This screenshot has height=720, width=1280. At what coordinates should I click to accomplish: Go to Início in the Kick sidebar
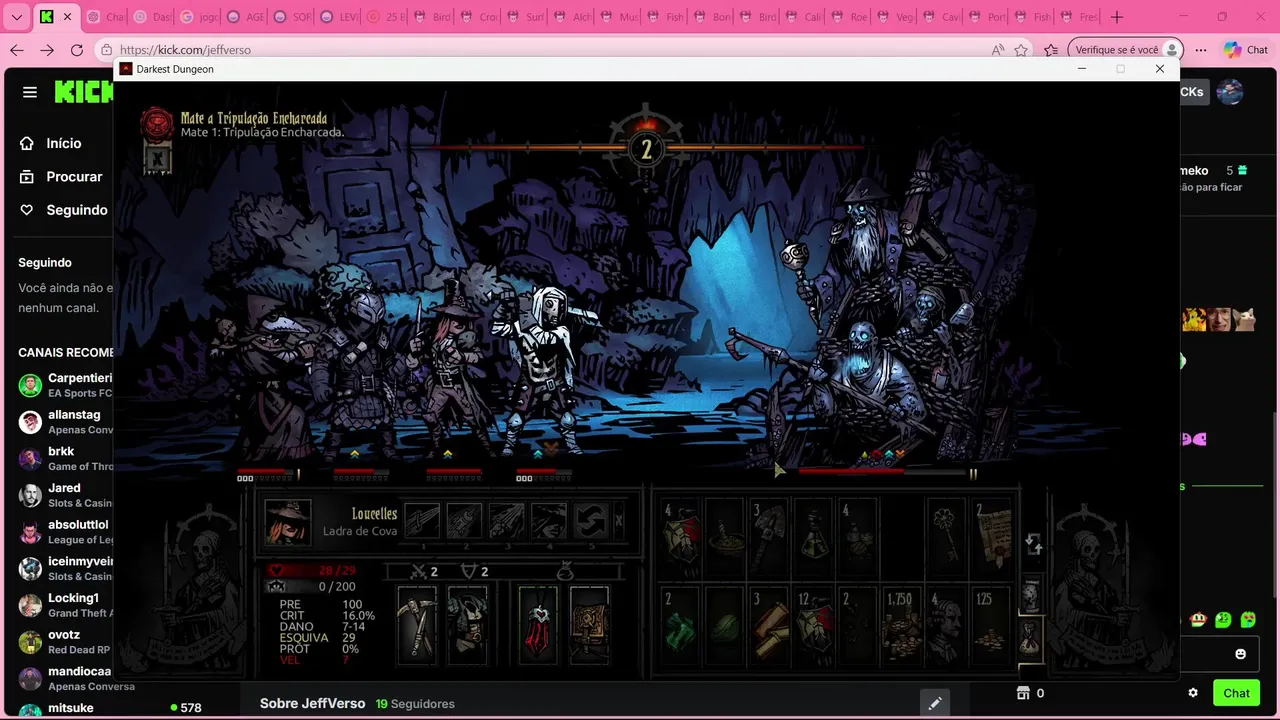tap(63, 143)
